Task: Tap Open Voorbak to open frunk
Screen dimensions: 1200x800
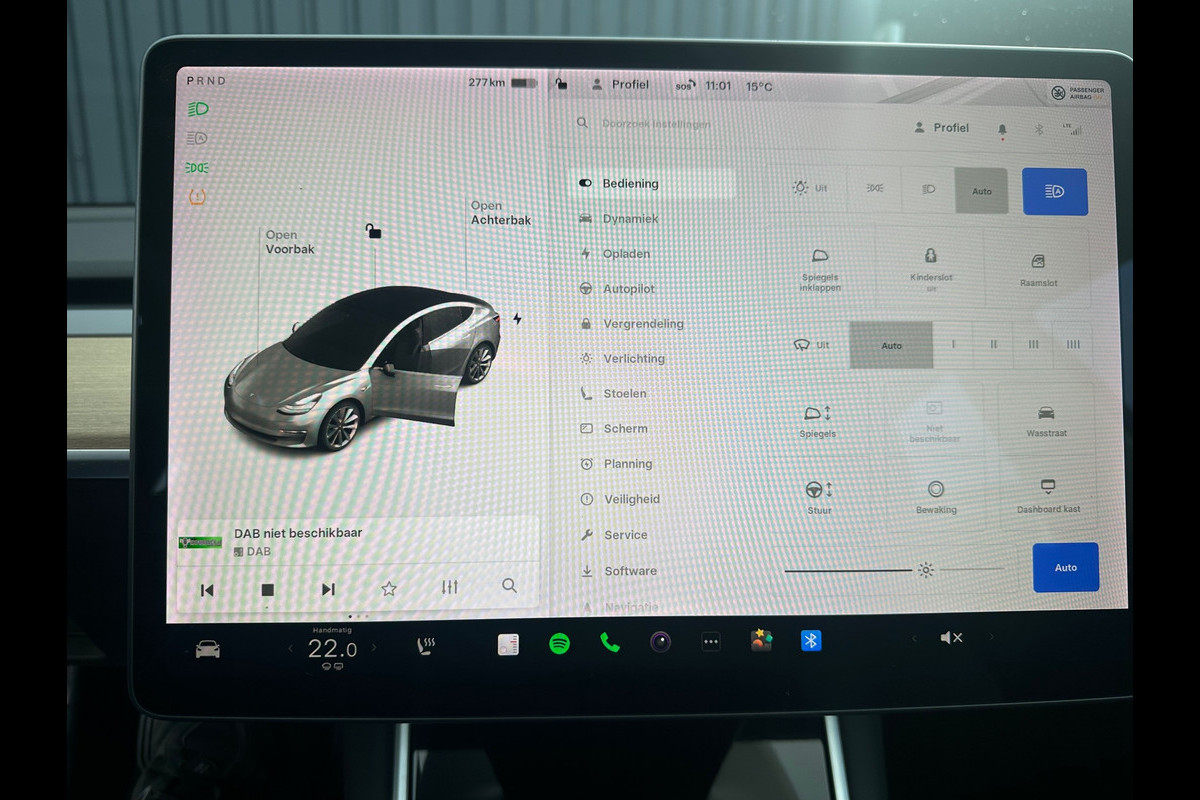Action: [x=289, y=242]
